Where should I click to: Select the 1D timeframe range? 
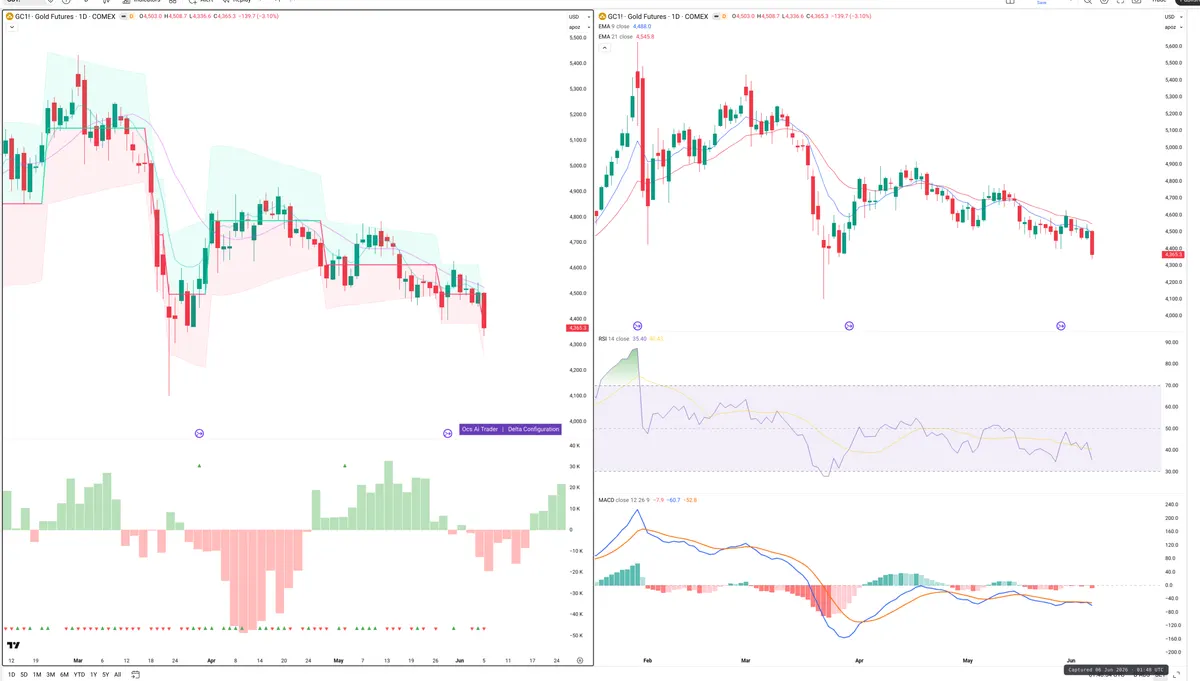pos(11,675)
